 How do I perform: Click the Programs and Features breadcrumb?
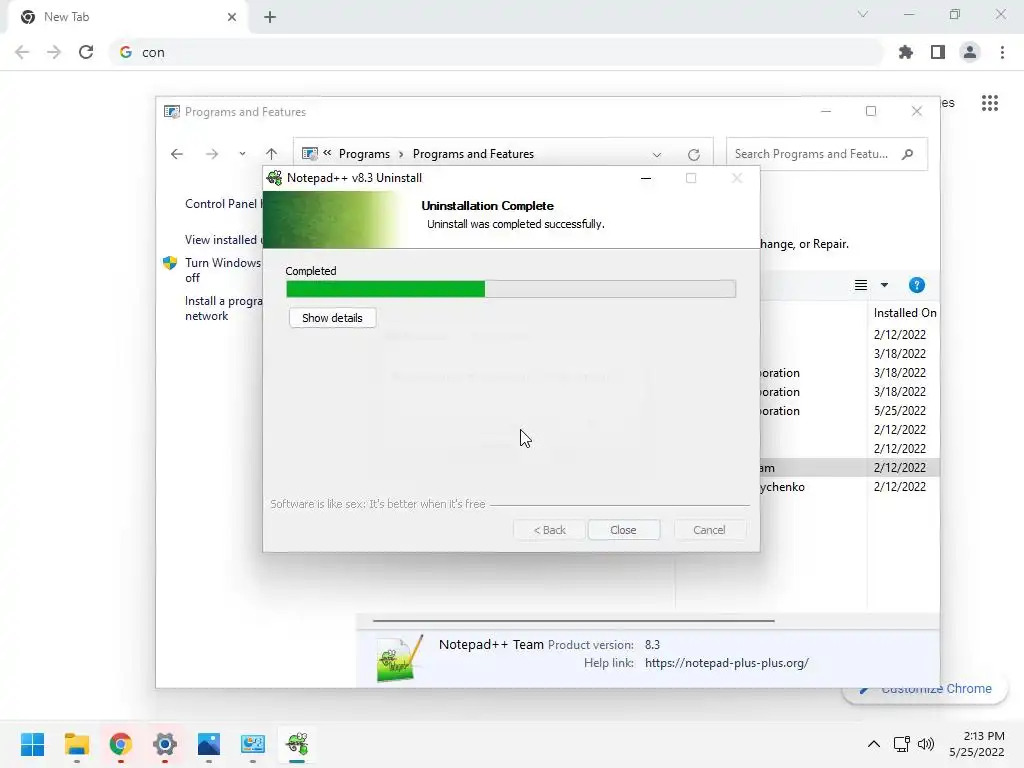coord(473,154)
